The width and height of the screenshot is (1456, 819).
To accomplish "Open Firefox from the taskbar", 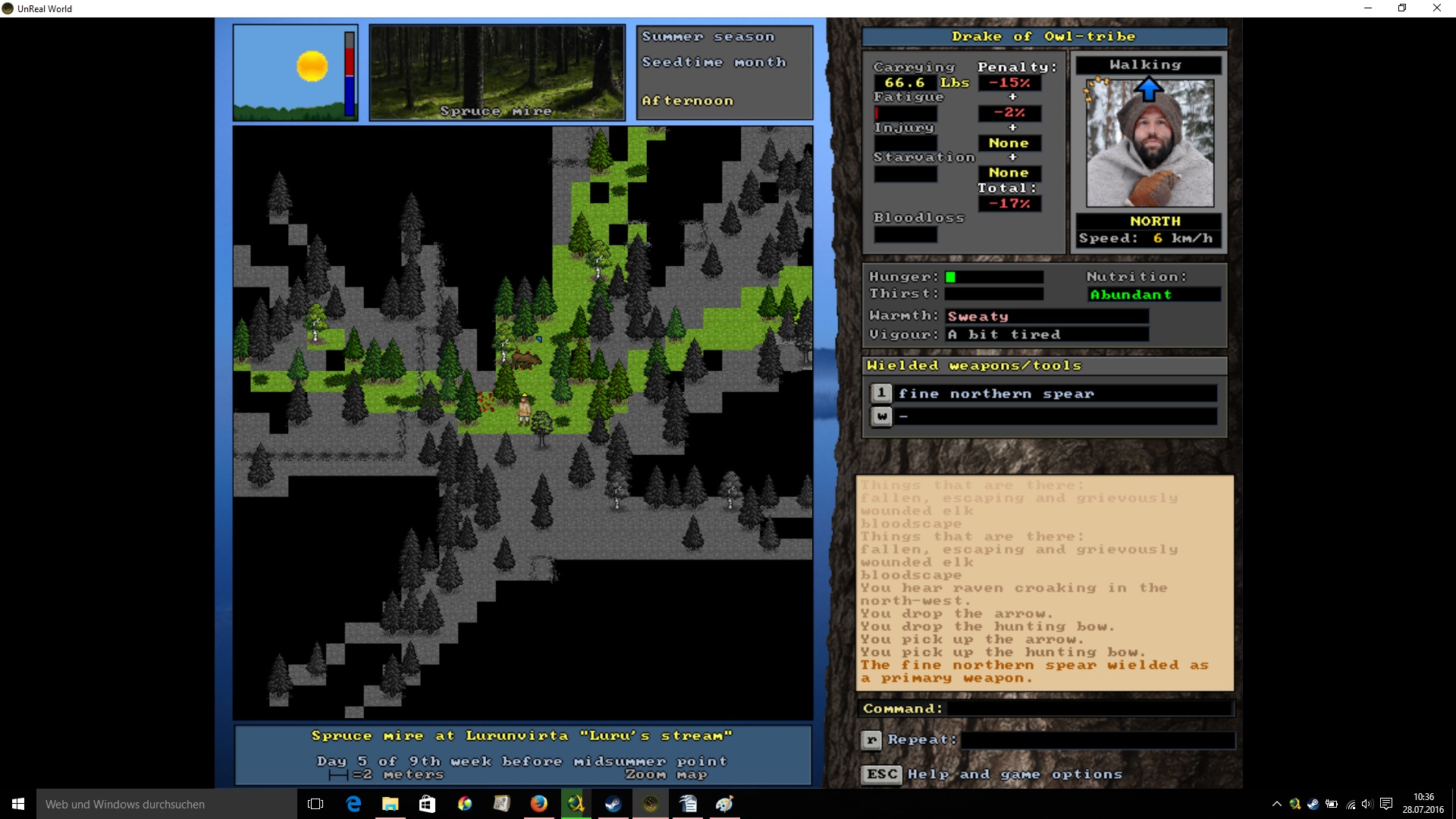I will 539,804.
